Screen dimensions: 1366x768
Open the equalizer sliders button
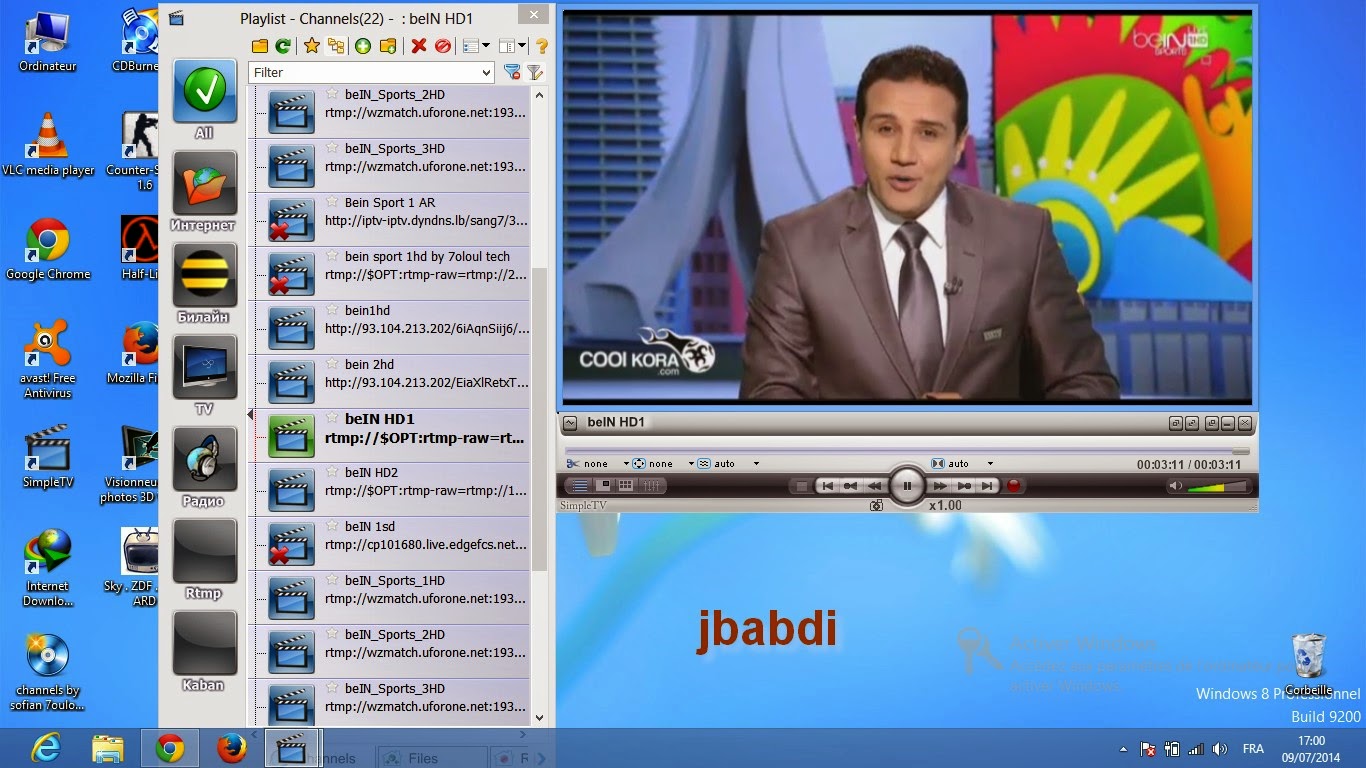pos(652,486)
